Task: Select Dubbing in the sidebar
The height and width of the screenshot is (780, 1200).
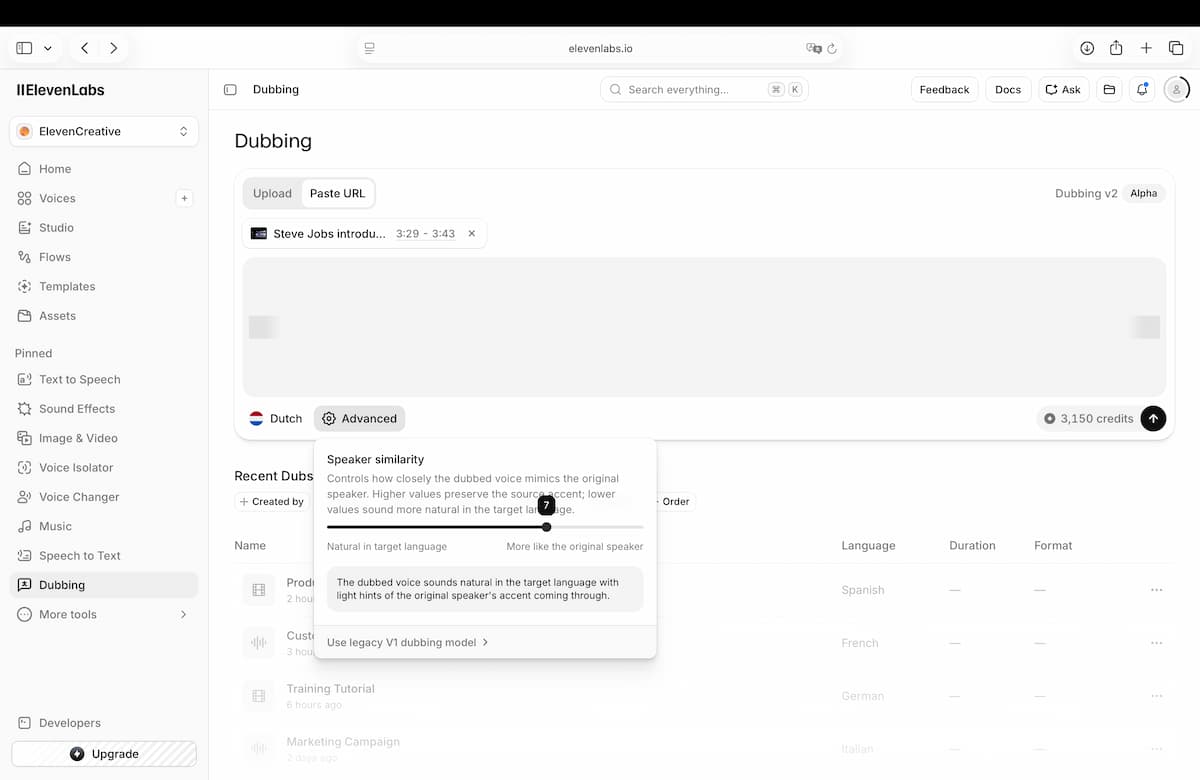Action: tap(104, 585)
